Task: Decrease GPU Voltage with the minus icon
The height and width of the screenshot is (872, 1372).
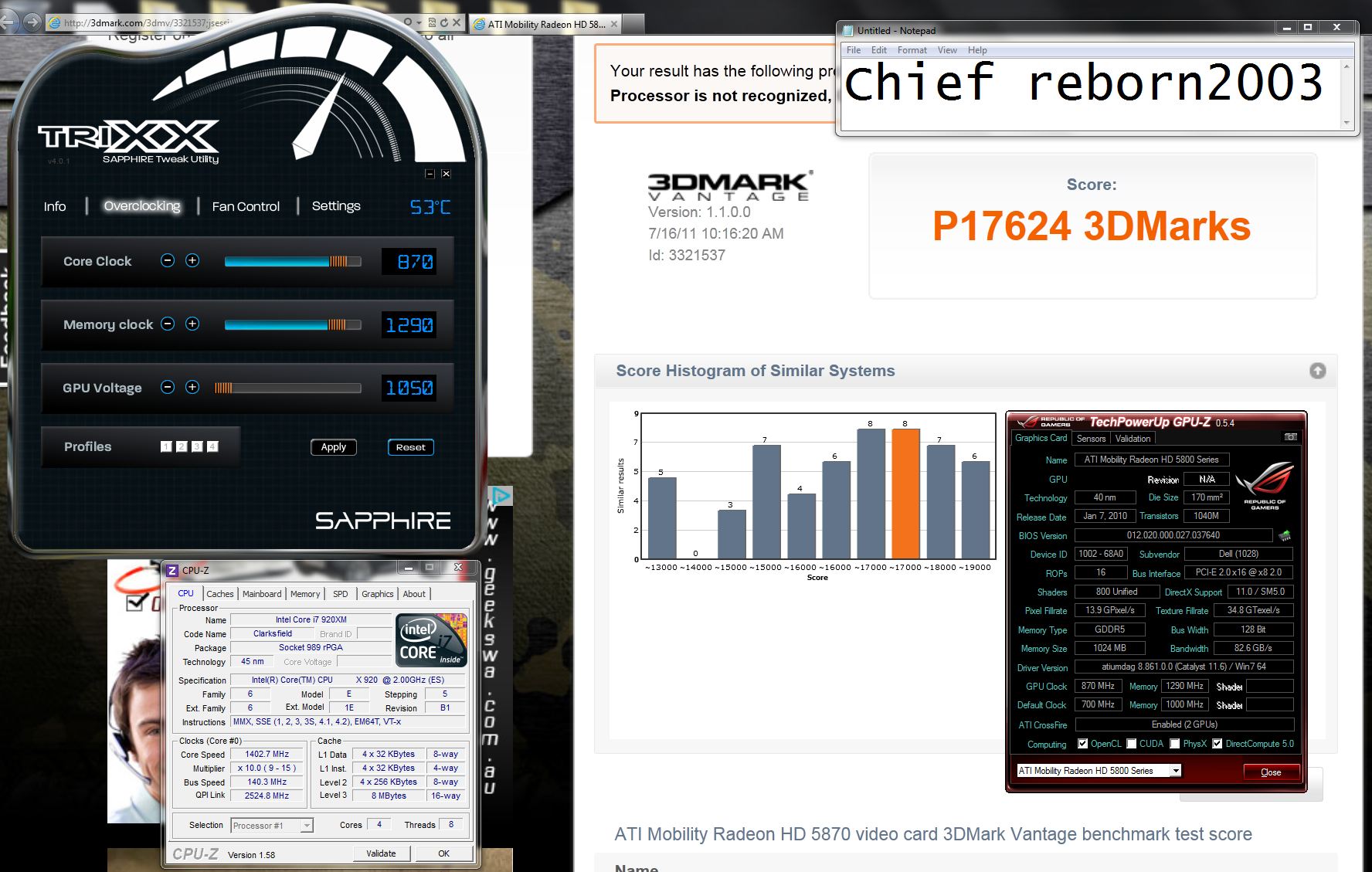Action: click(168, 387)
